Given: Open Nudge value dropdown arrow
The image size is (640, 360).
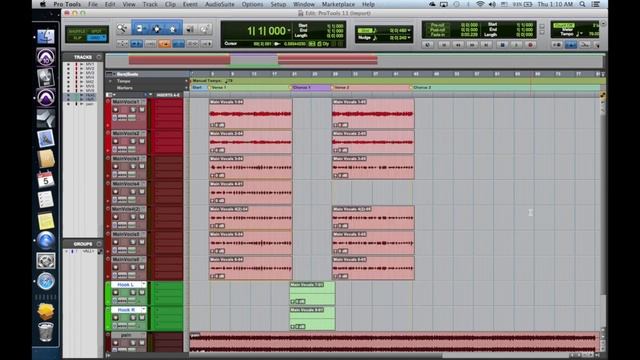Looking at the screenshot, I should click(409, 38).
